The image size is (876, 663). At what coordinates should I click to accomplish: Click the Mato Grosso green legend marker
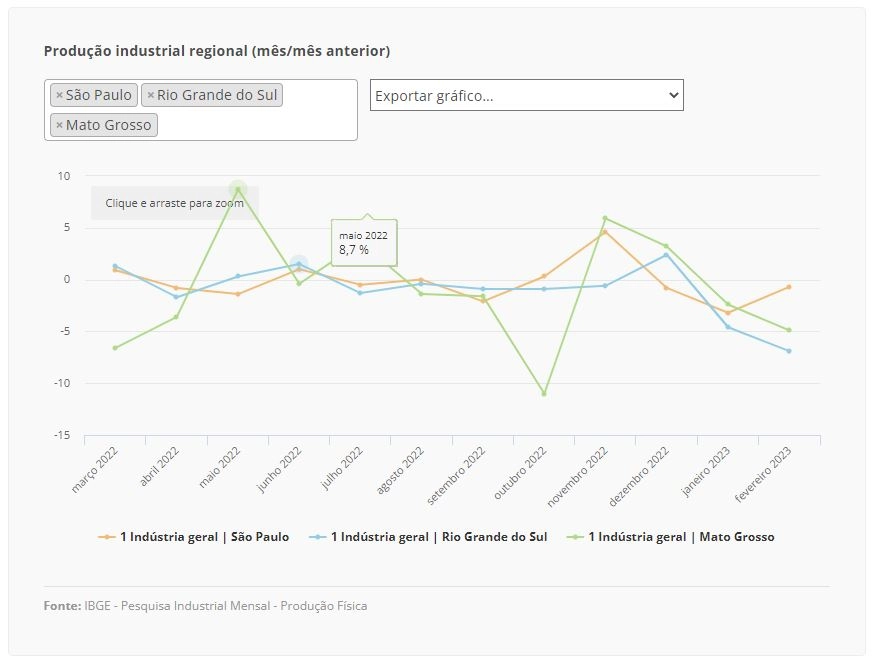pyautogui.click(x=575, y=537)
